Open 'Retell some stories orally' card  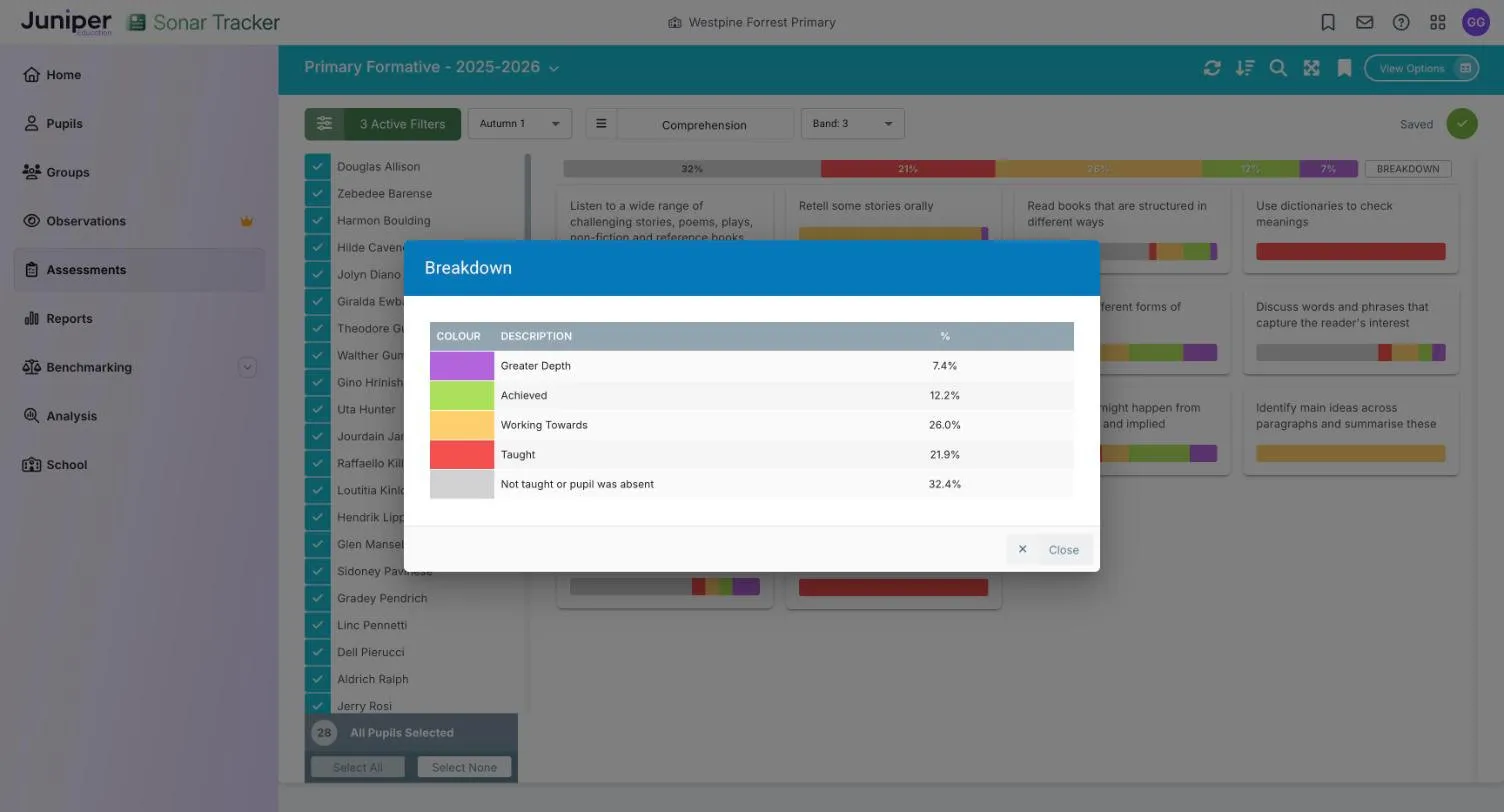(893, 214)
